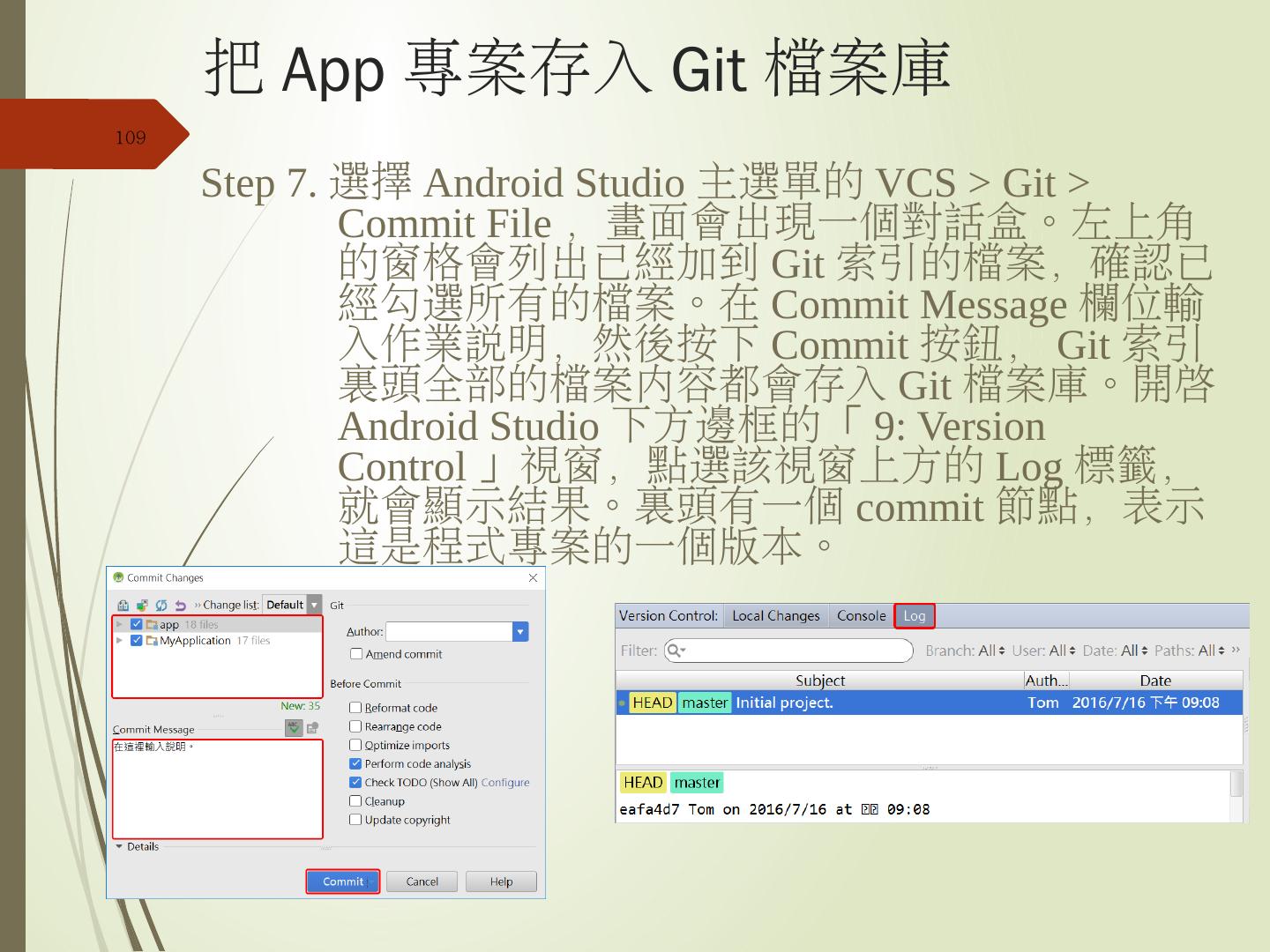This screenshot has width=1270, height=952.
Task: Click the commit date '2016/7/16 下午 09:08'
Action: 1146,703
